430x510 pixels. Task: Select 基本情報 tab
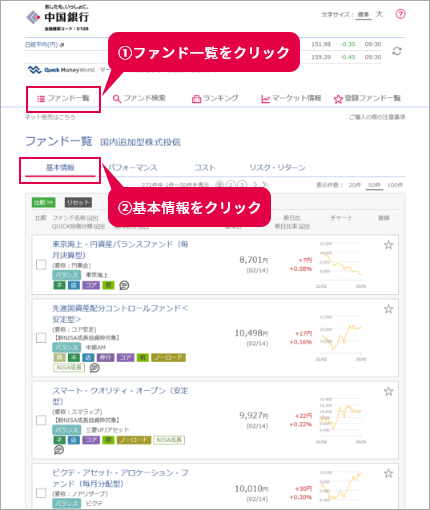click(60, 168)
